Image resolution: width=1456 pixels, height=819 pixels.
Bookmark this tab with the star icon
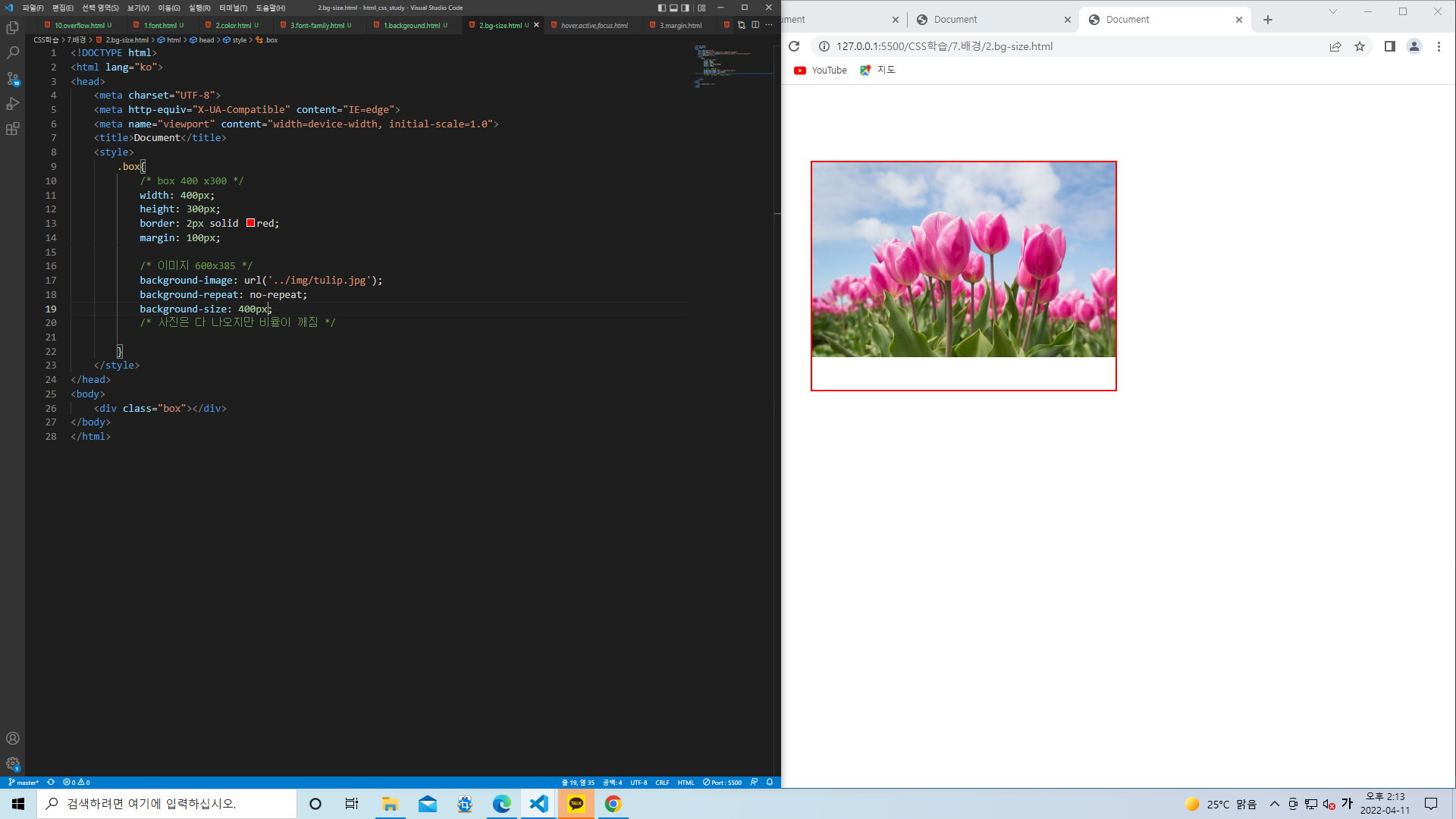1359,46
